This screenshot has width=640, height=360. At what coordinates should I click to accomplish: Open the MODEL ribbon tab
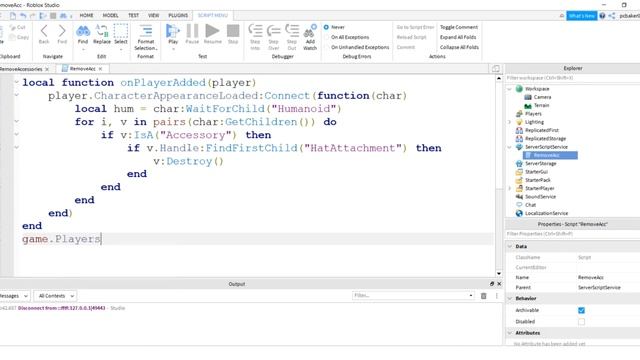tap(110, 16)
